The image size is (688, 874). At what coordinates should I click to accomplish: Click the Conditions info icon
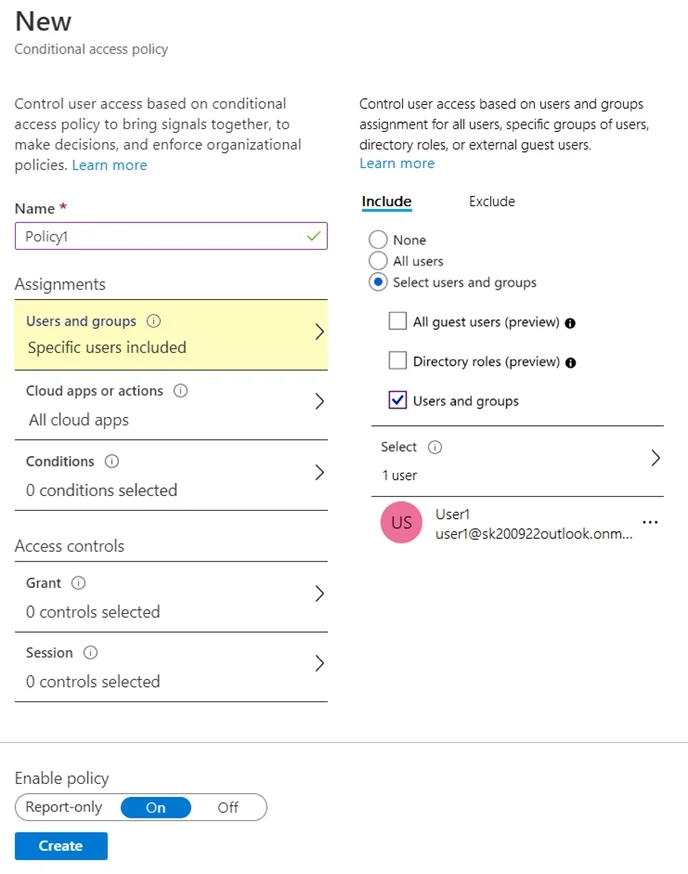(x=112, y=461)
